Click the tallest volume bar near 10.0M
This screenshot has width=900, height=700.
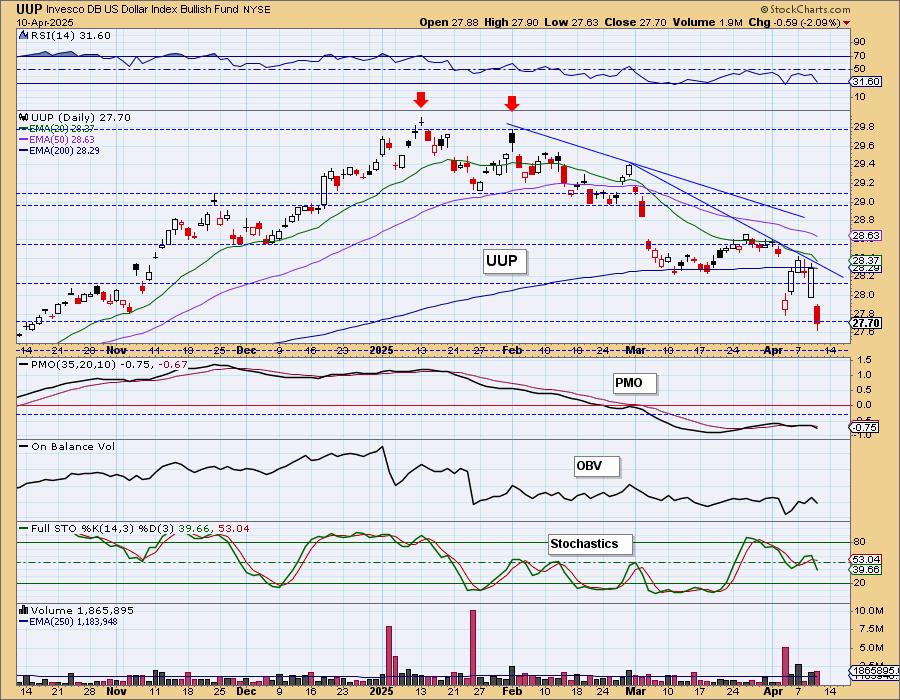[473, 647]
